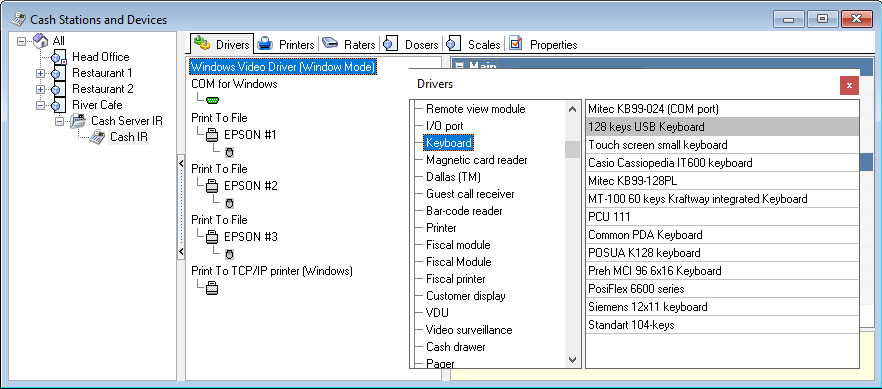Open the Dosers tab

(x=411, y=44)
